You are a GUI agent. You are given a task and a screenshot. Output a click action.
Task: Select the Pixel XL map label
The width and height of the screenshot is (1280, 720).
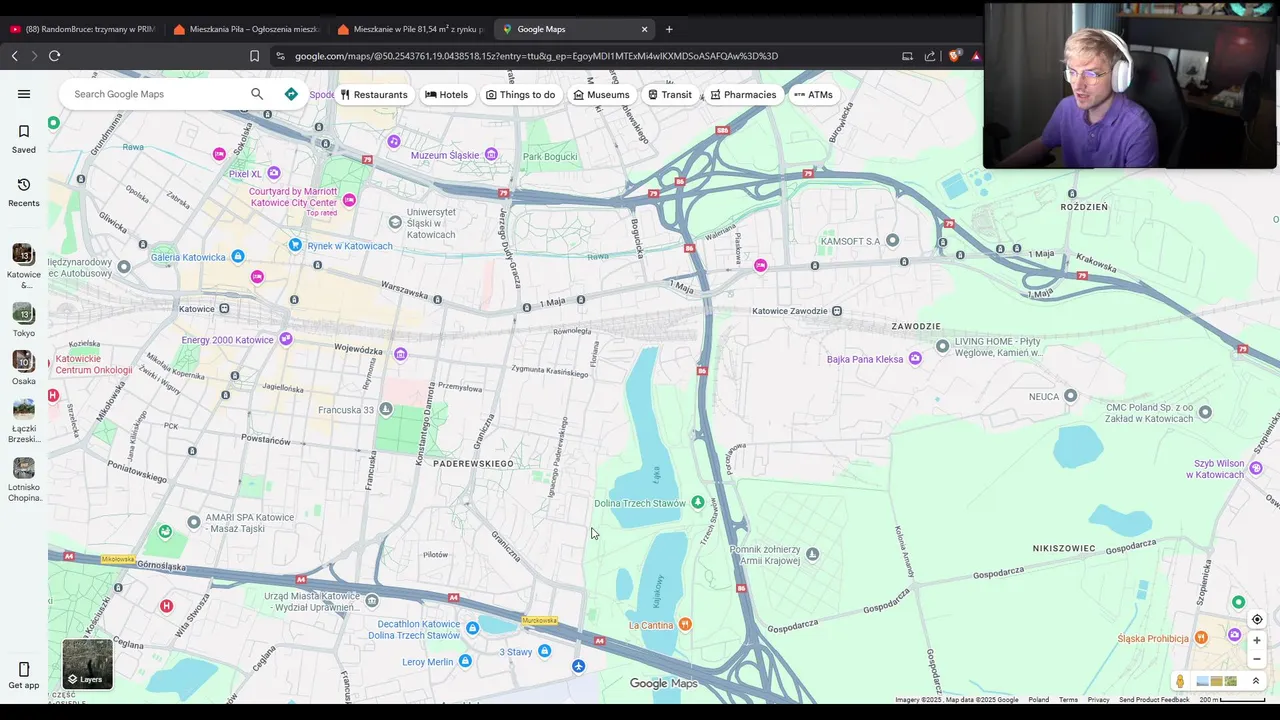(245, 174)
